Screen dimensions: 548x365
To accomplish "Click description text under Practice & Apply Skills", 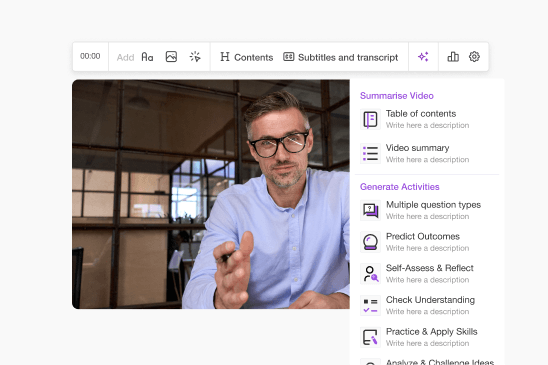I will [x=427, y=343].
